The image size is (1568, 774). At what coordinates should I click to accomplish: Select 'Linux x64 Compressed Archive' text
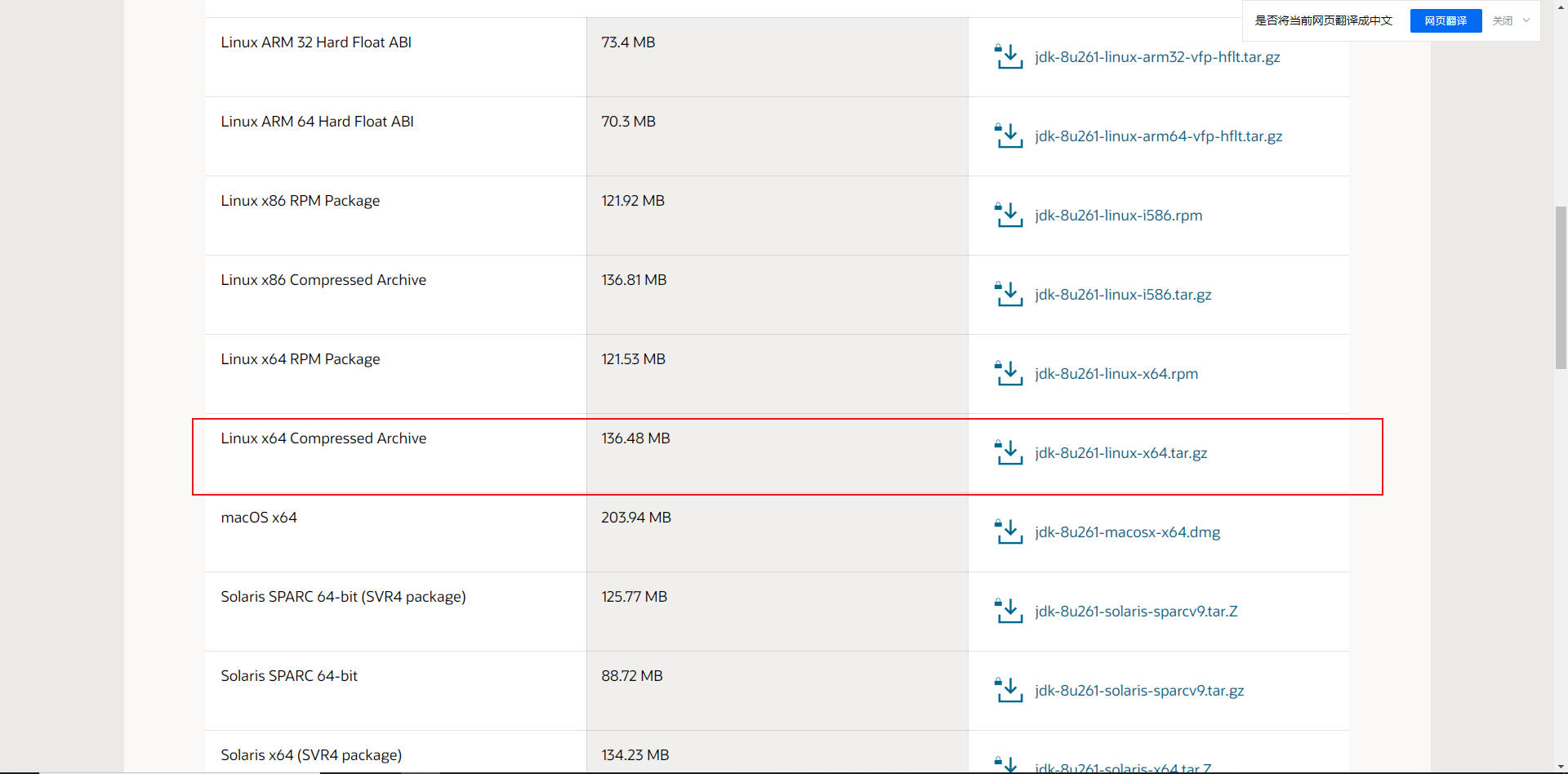323,438
